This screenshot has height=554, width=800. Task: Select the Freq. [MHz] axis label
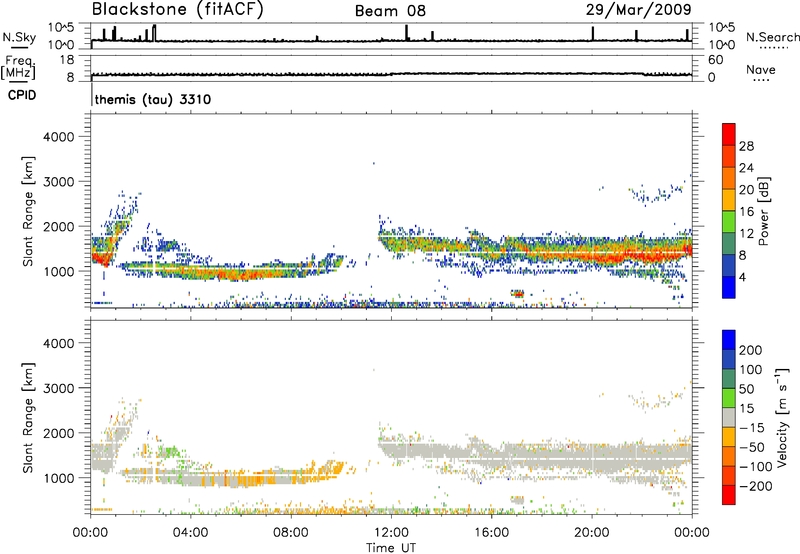[18, 68]
